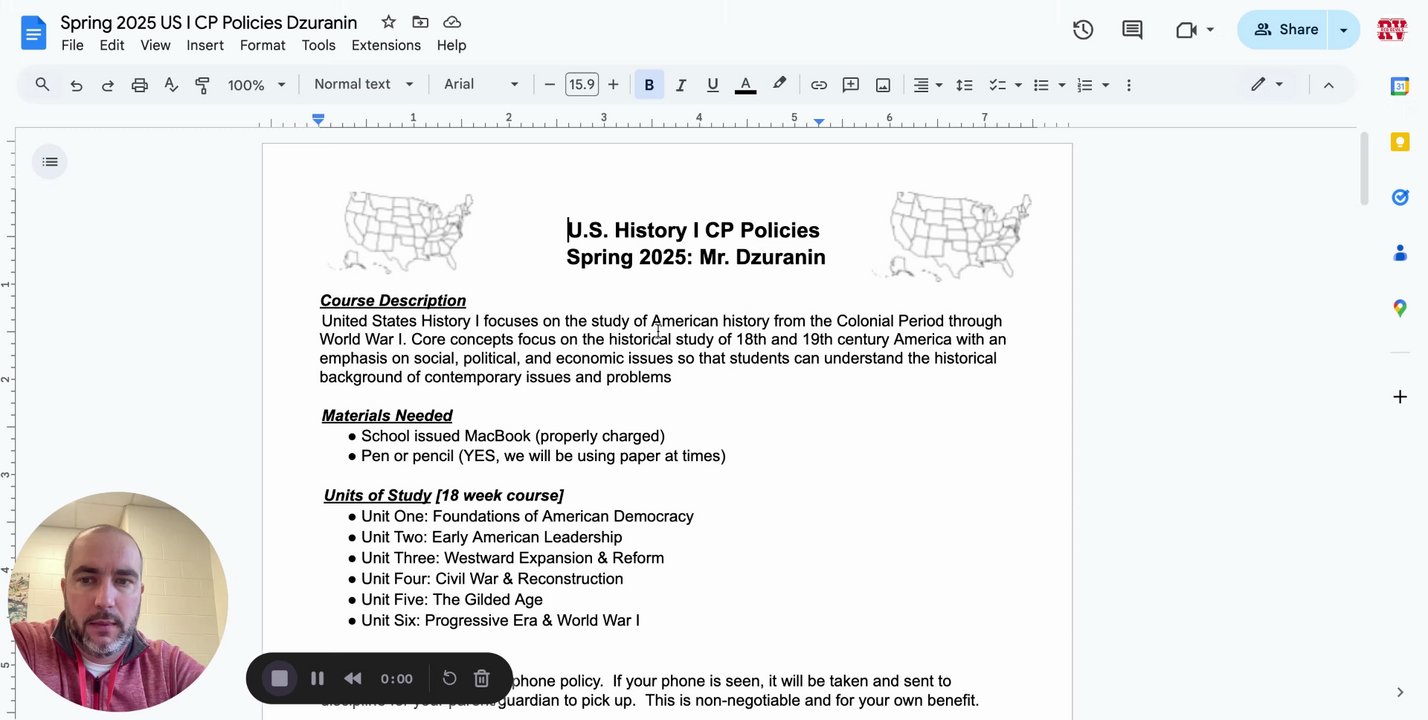
Task: Open the Arial font dropdown
Action: (x=481, y=85)
